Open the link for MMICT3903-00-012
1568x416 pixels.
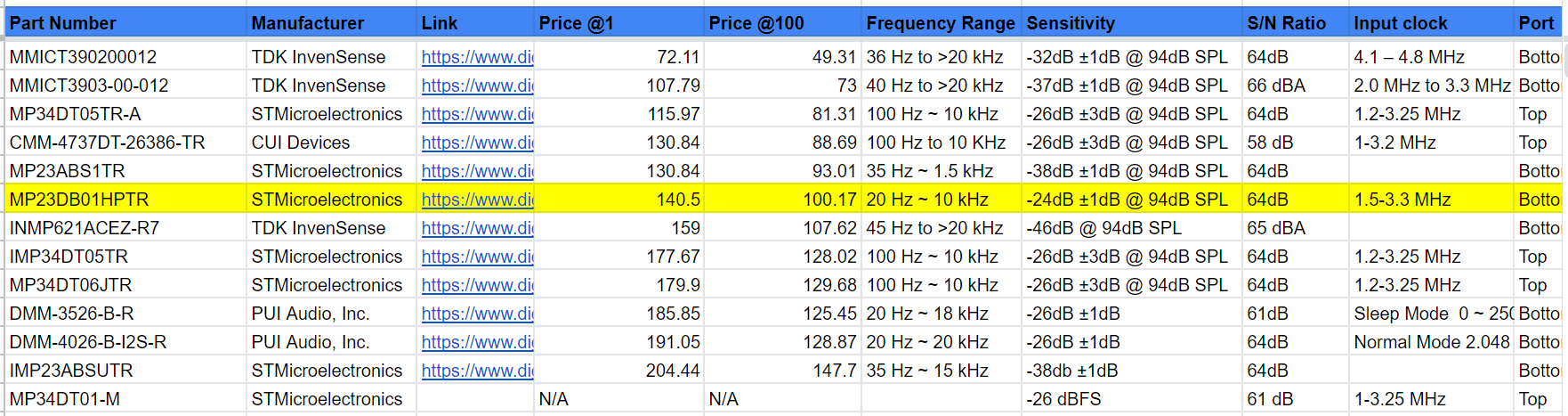[x=477, y=86]
